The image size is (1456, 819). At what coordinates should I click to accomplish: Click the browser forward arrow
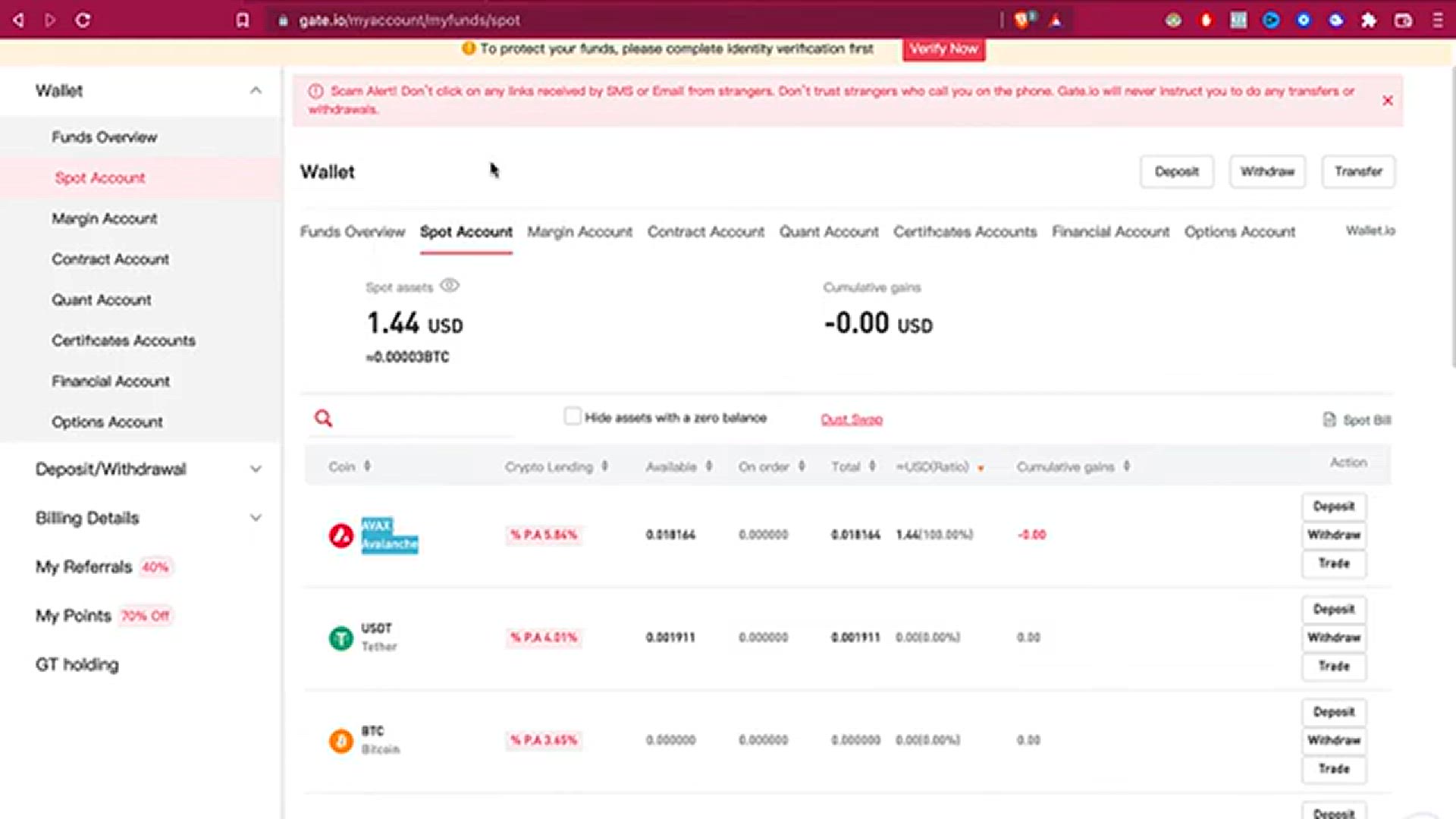50,20
